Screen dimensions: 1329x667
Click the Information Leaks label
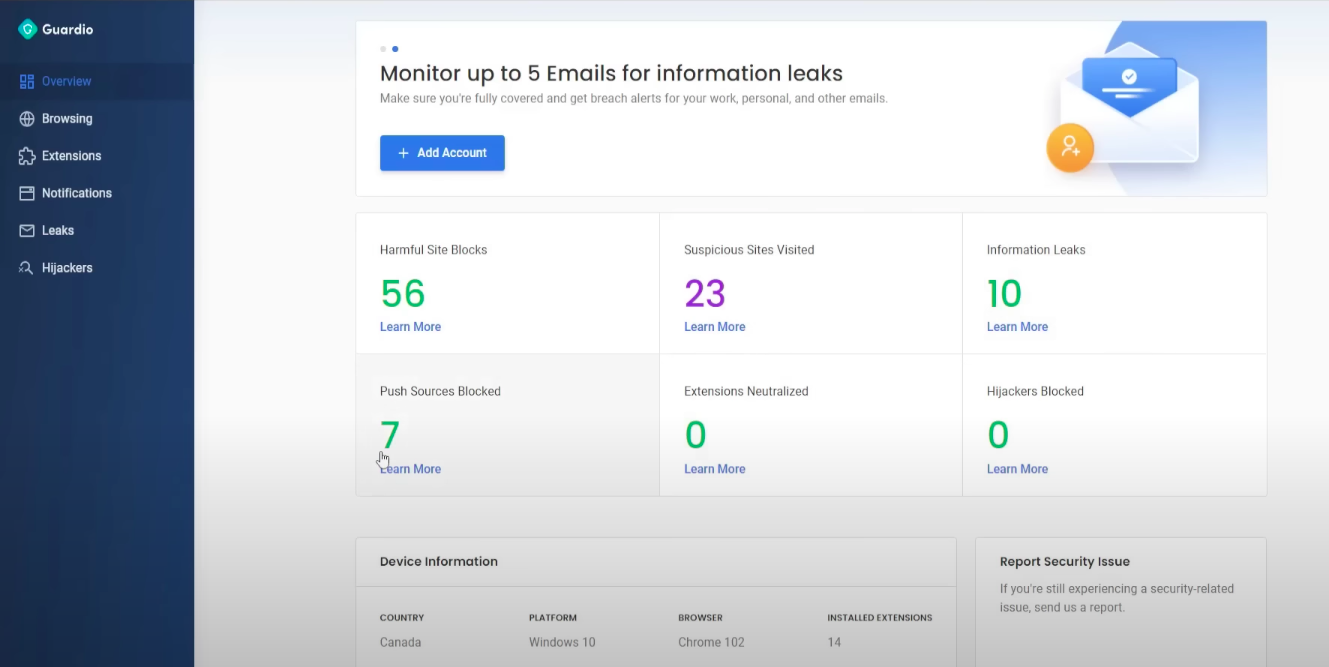click(1036, 250)
